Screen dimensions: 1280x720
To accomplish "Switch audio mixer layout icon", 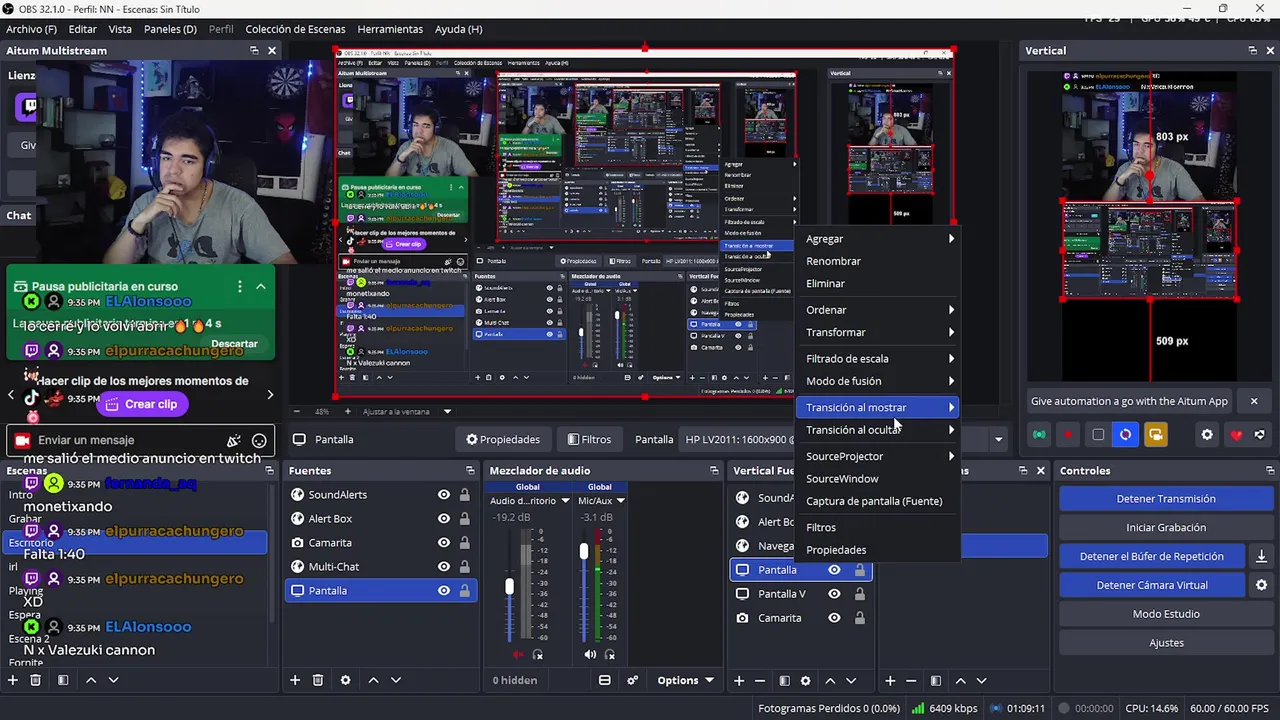I will pos(604,680).
